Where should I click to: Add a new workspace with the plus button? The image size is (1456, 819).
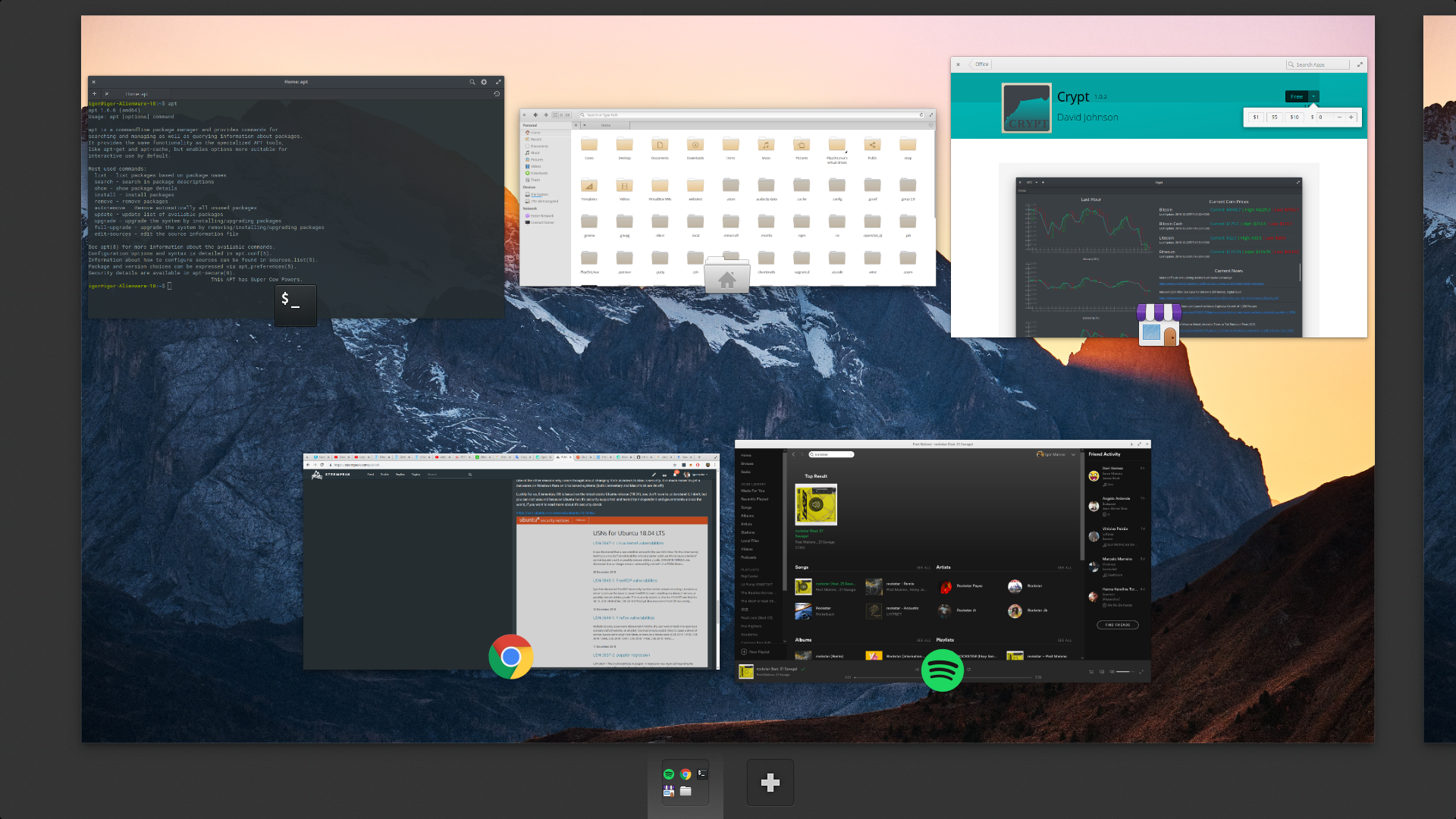pos(770,783)
